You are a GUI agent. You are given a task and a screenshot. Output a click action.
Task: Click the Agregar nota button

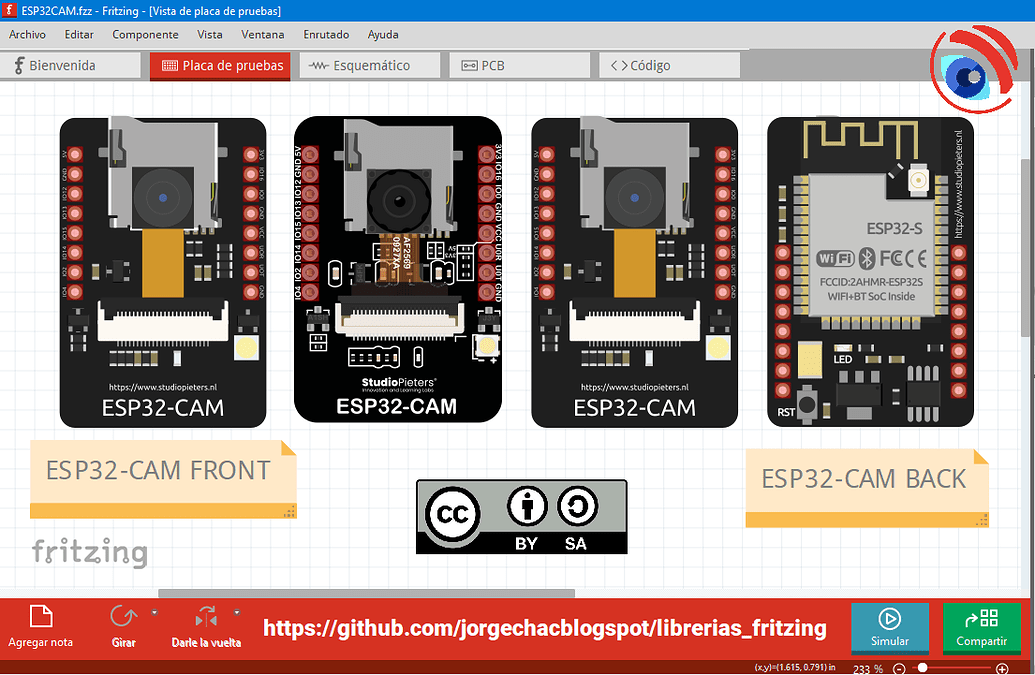tap(40, 627)
